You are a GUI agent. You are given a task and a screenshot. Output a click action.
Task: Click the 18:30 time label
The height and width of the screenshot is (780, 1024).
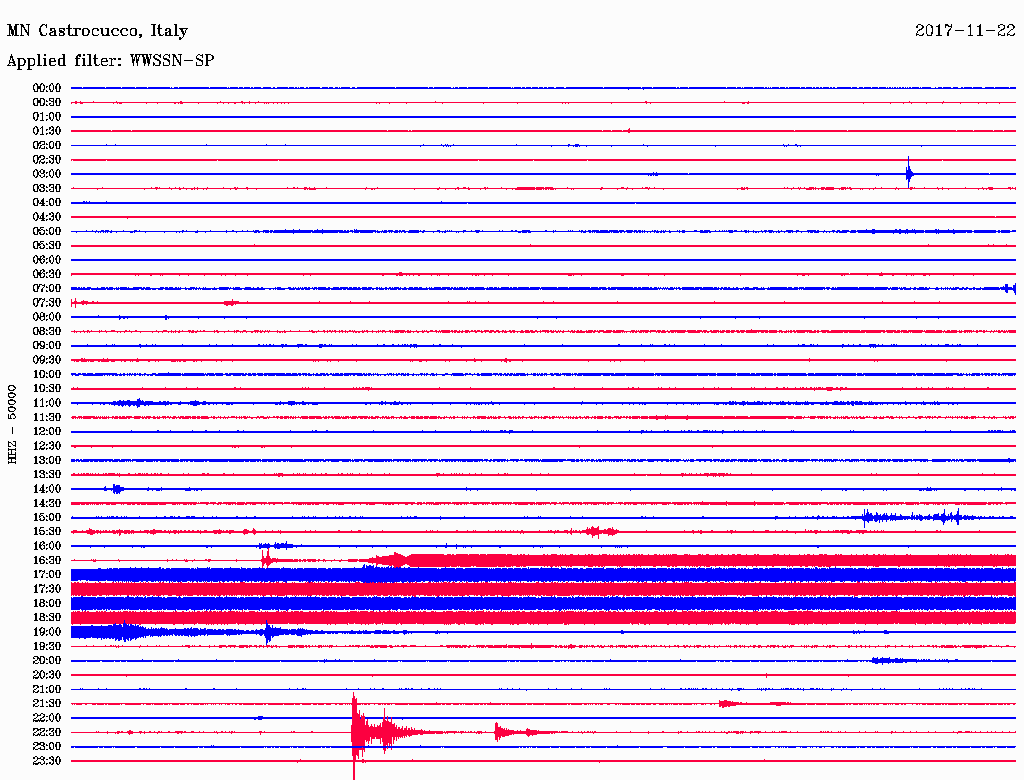tap(47, 617)
